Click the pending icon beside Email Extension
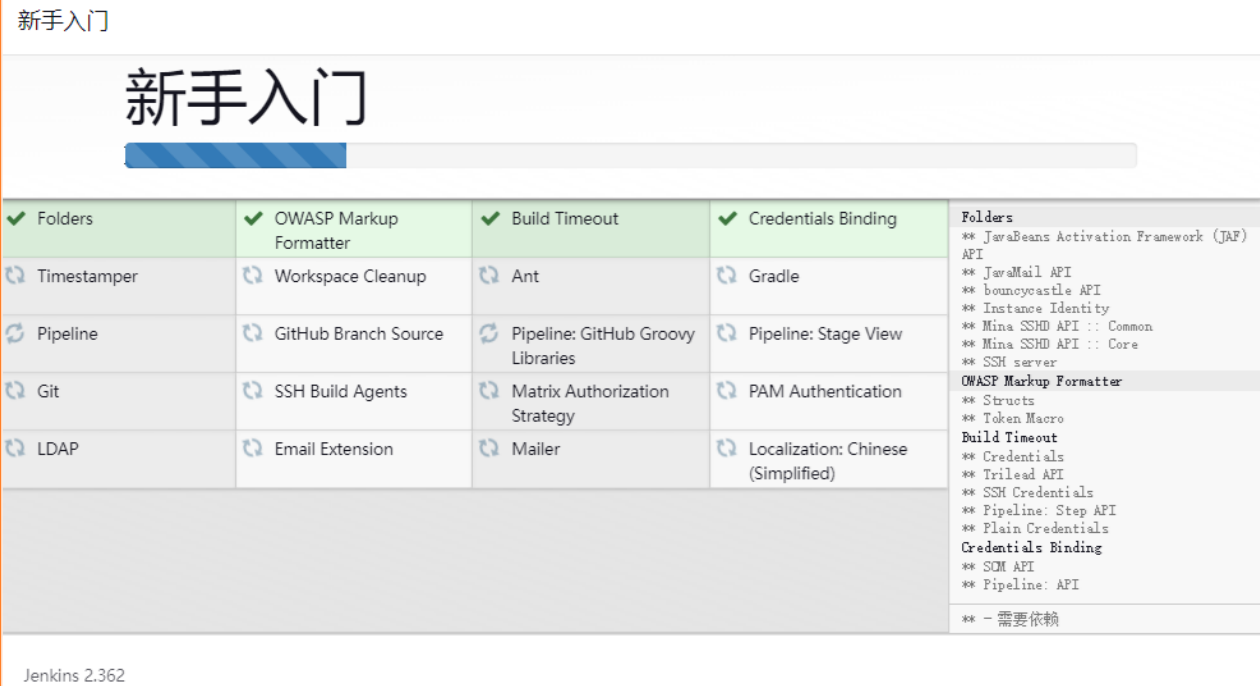Screen dimensions: 1260x686 [x=253, y=448]
